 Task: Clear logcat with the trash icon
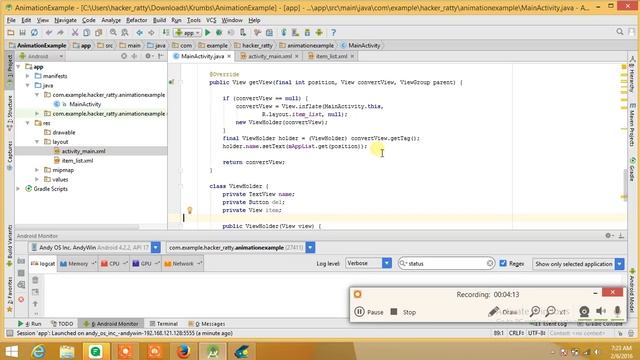tap(35, 280)
